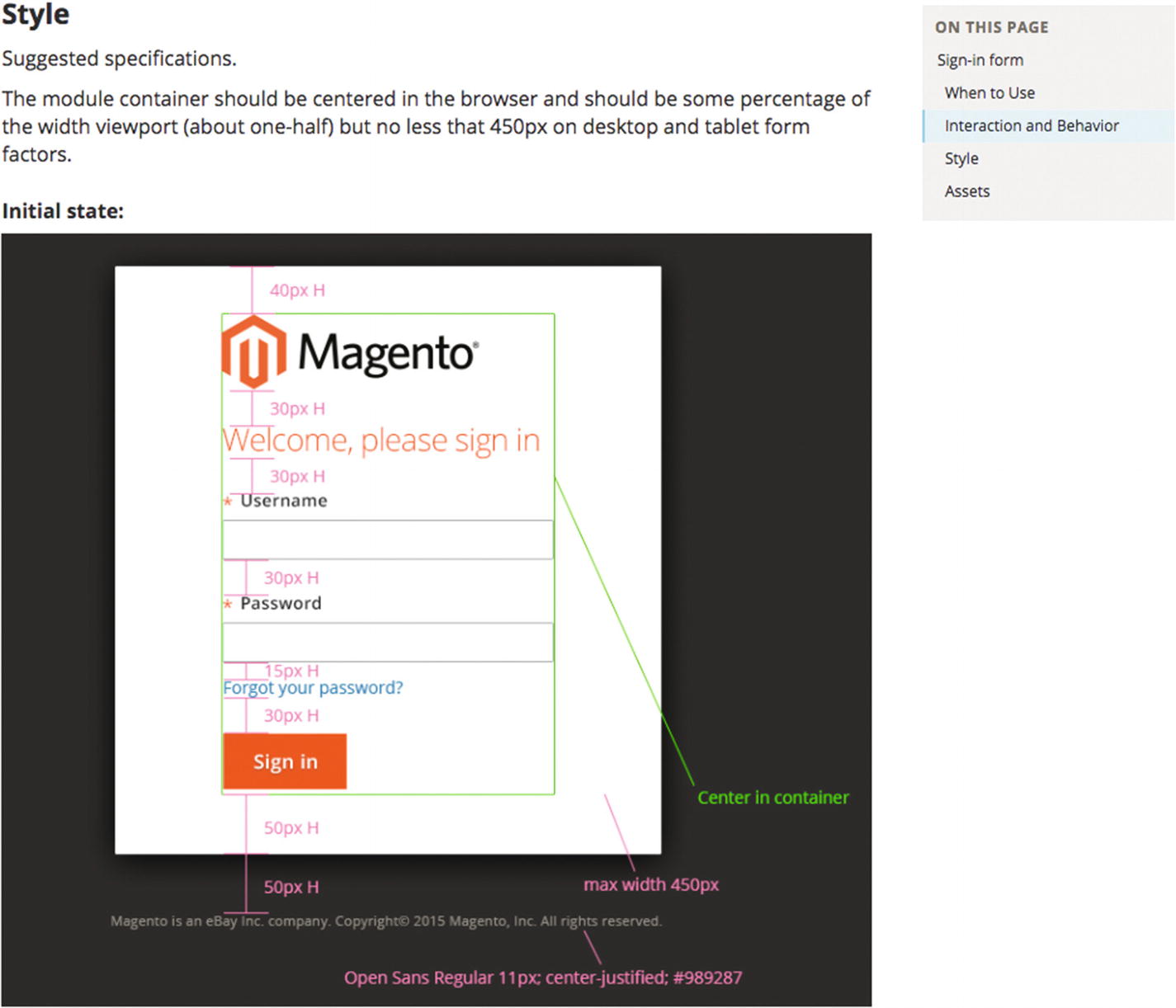Click the 'Center in container' annotation label
This screenshot has height=1008, width=1176.
point(773,798)
